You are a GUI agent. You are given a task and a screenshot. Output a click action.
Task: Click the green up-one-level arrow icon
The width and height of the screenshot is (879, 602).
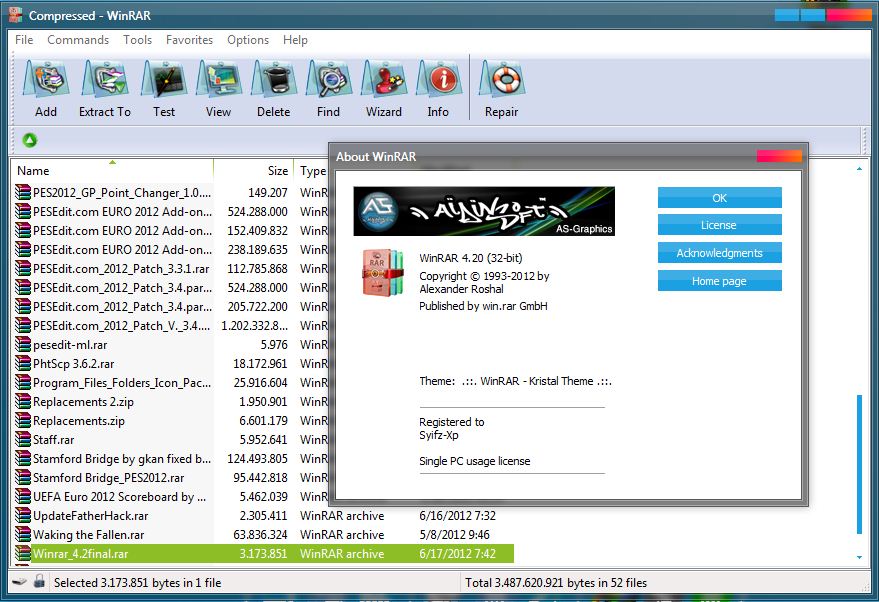[x=30, y=140]
